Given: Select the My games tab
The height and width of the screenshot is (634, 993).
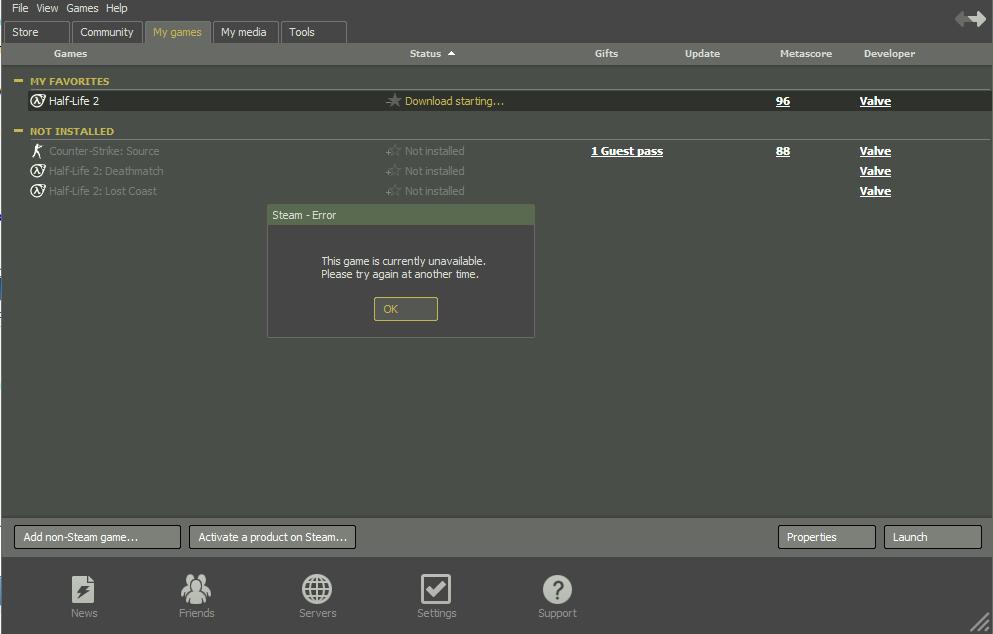Looking at the screenshot, I should coord(177,32).
